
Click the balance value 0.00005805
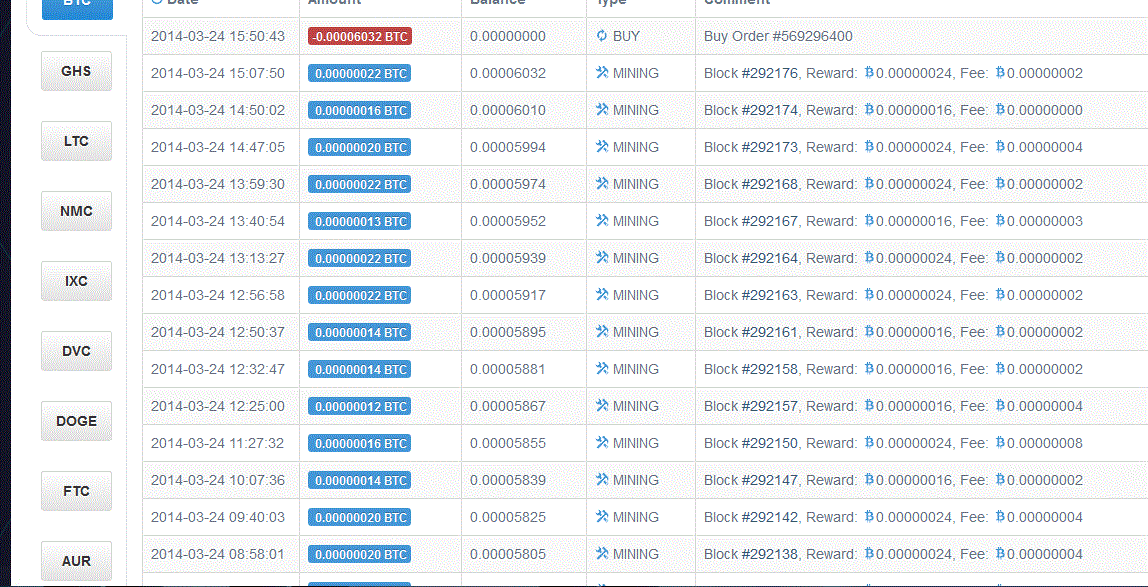tap(507, 554)
